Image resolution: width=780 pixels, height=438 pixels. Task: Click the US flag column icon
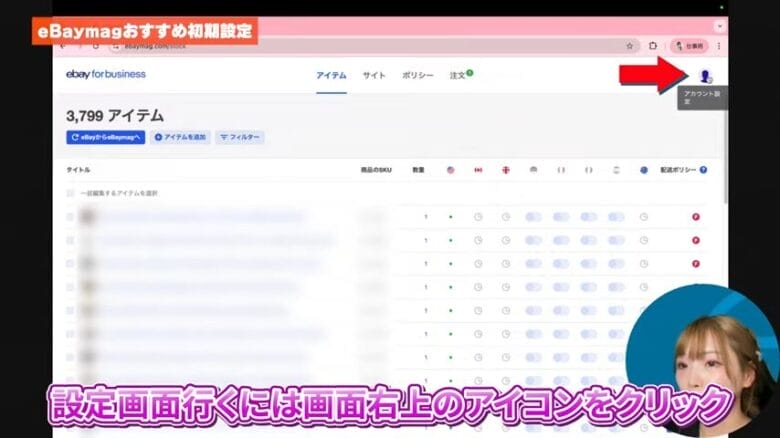[450, 170]
